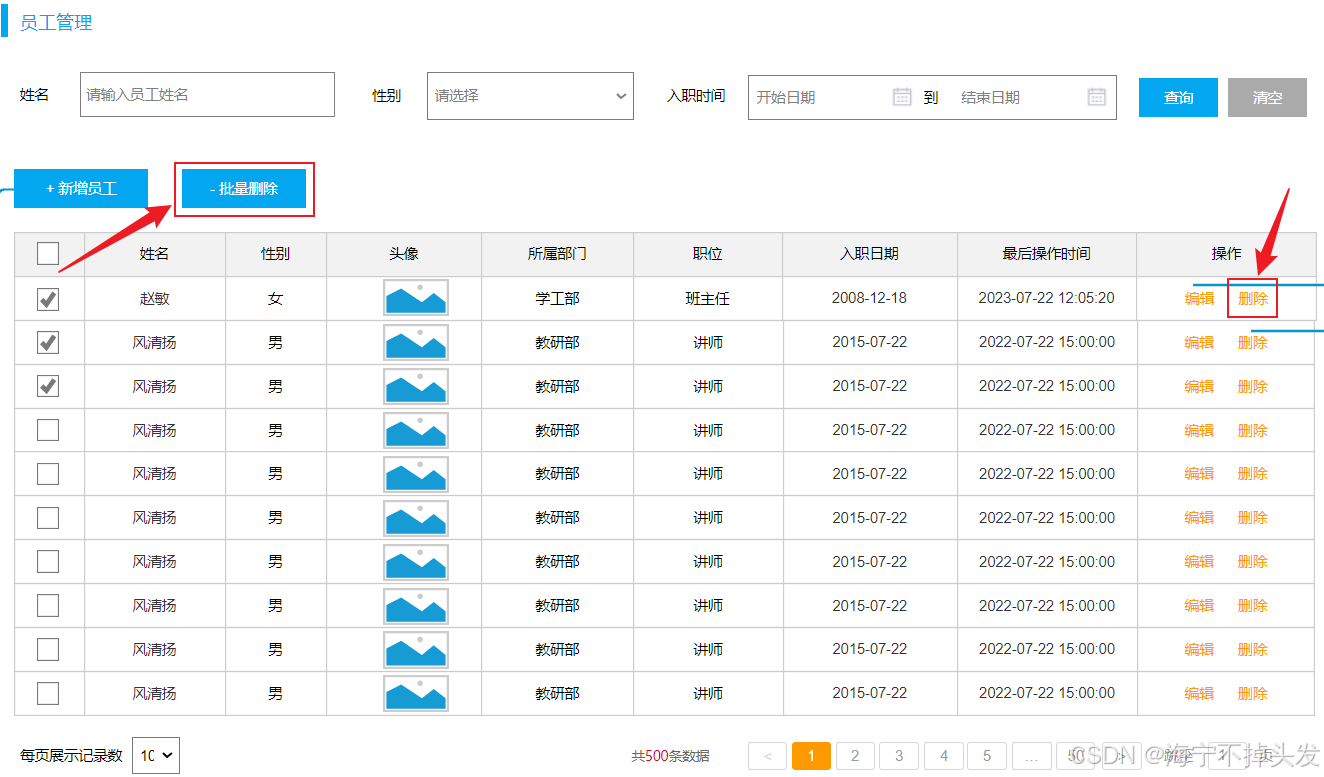
Task: Go to previous page arrow in pagination
Action: (x=767, y=756)
